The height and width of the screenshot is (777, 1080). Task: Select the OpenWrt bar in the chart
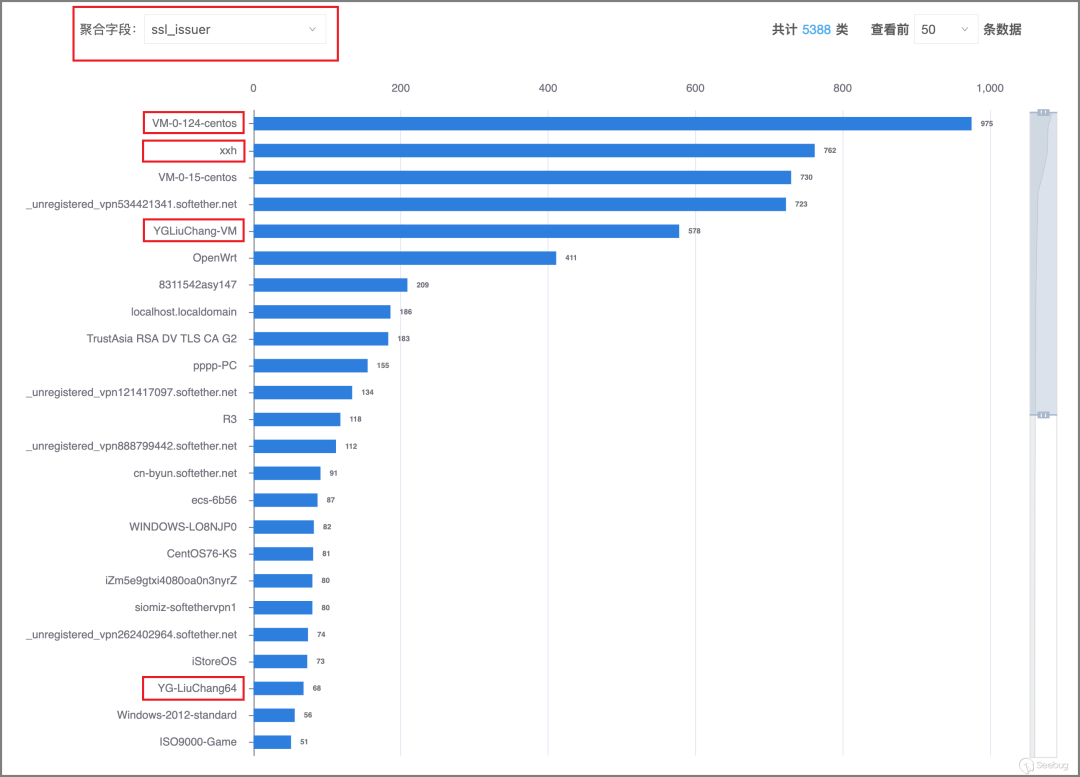coord(404,258)
